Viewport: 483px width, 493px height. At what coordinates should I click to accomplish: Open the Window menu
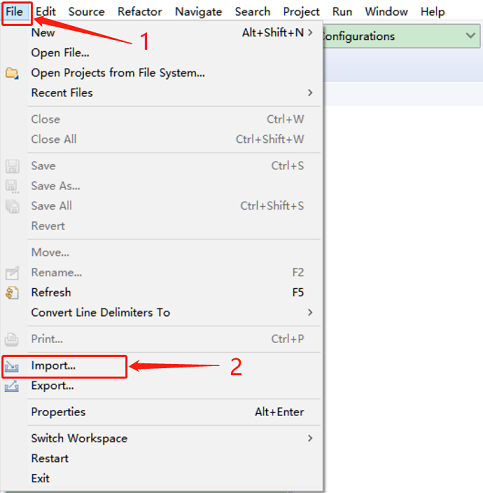(x=386, y=12)
